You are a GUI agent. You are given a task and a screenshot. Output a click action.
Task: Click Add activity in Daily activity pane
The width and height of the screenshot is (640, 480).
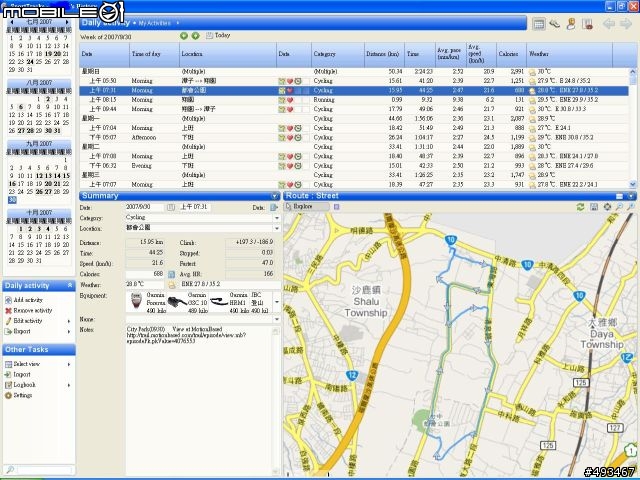coord(24,300)
